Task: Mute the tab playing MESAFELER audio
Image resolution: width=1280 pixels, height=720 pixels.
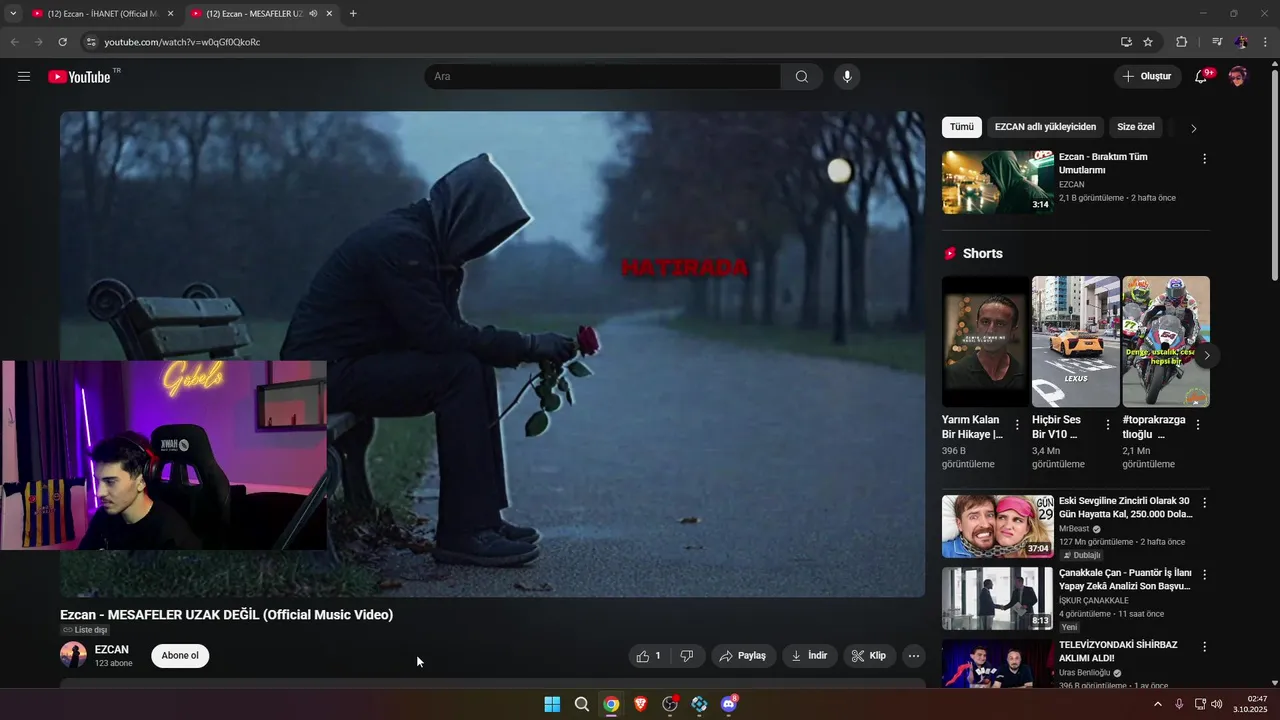Action: click(313, 14)
